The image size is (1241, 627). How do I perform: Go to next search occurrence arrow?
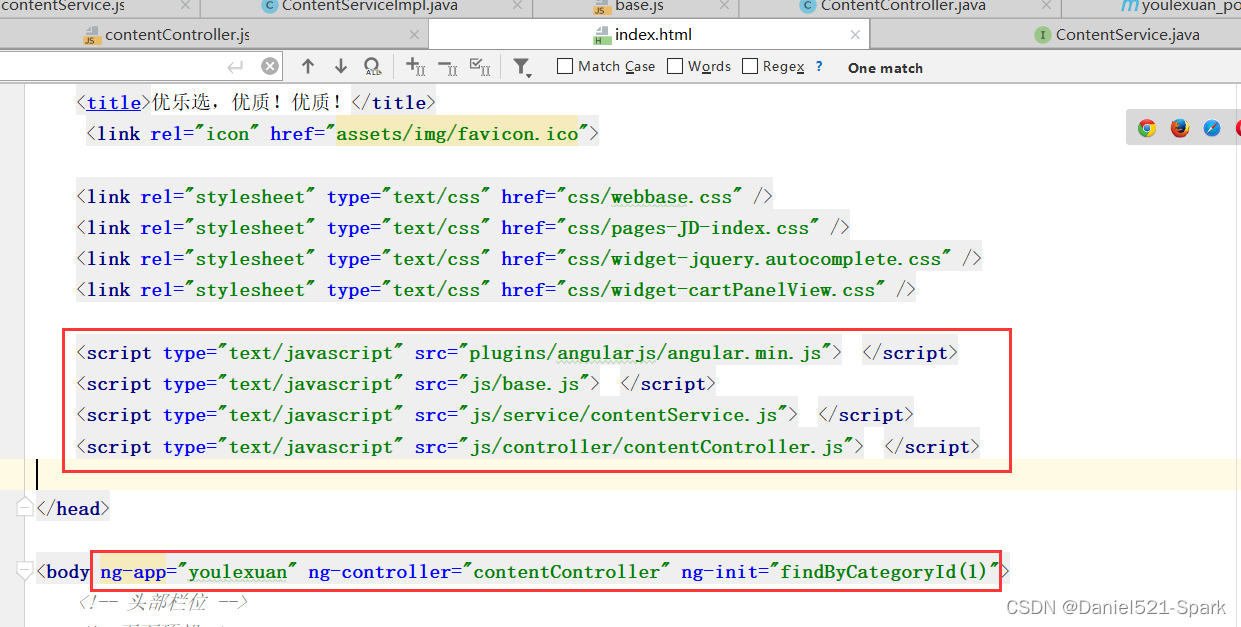(x=341, y=66)
